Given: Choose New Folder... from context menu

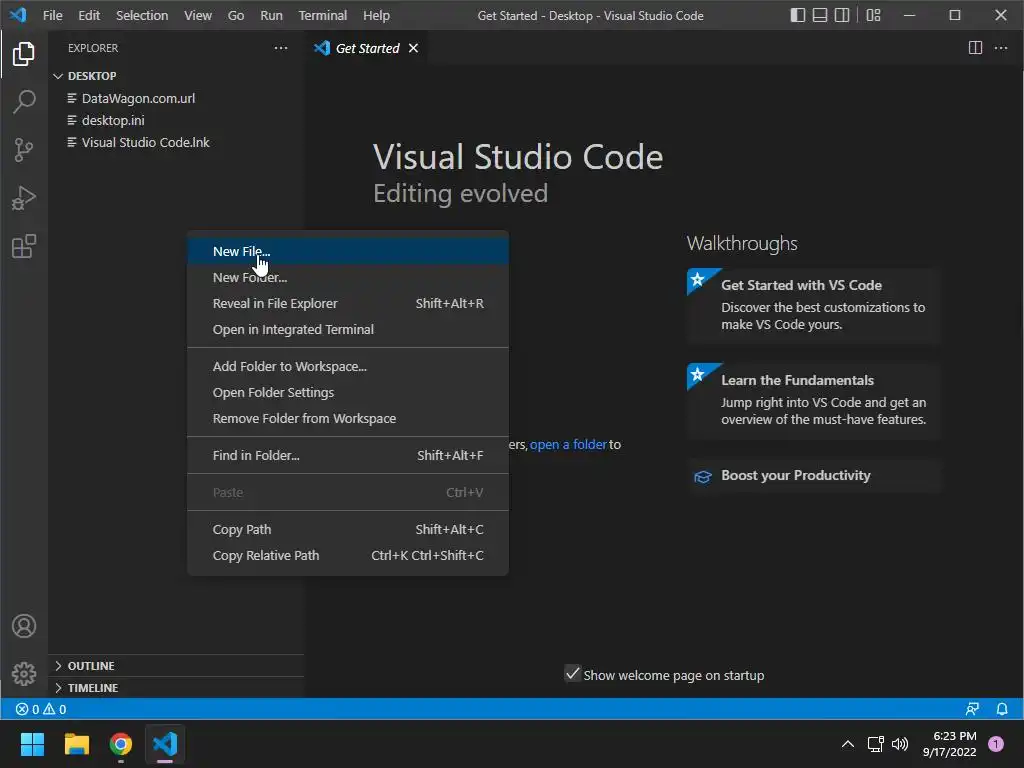Looking at the screenshot, I should pyautogui.click(x=347, y=278).
